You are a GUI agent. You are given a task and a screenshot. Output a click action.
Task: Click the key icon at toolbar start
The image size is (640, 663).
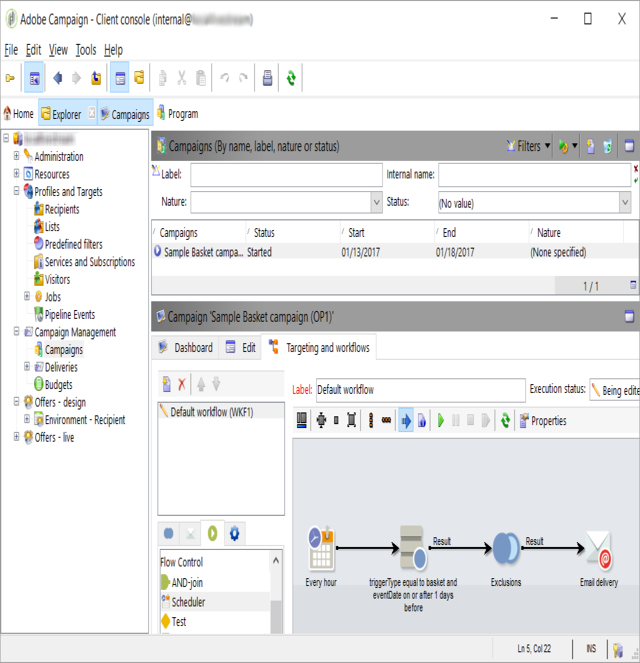pos(10,78)
